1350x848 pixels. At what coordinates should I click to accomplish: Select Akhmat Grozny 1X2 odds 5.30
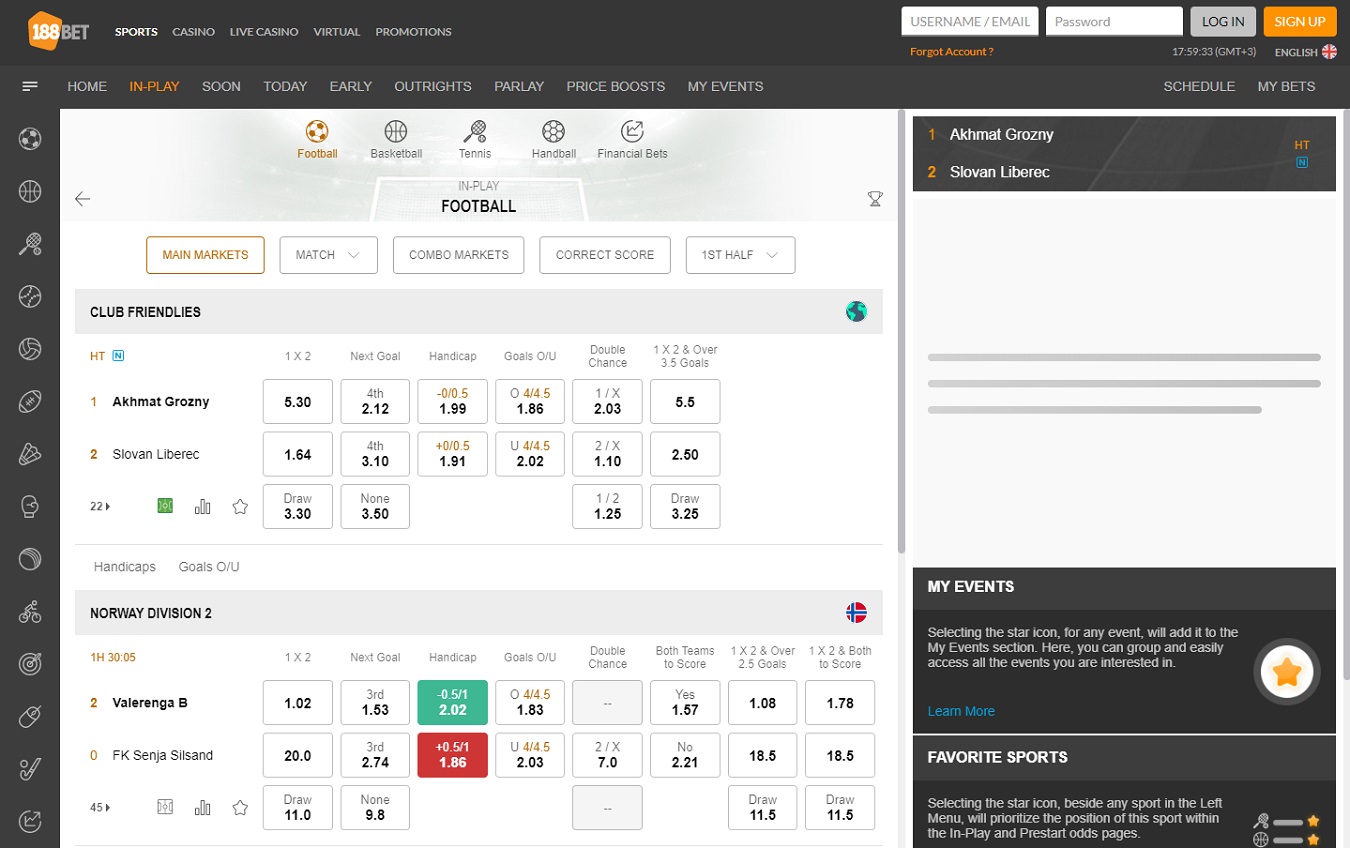[298, 401]
